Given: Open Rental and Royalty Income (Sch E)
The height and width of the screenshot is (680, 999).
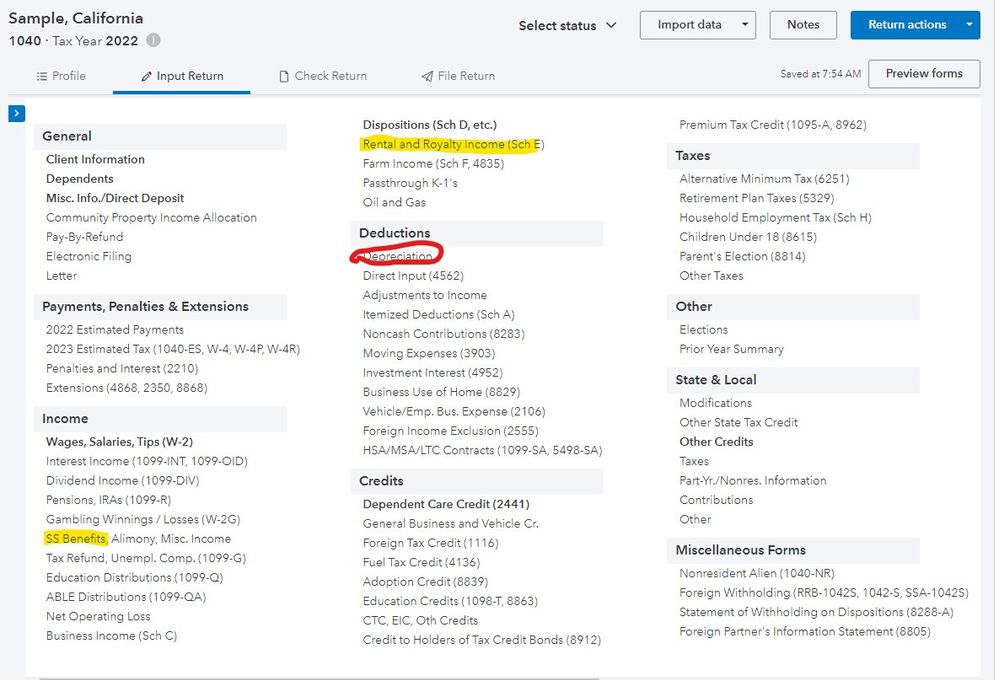Looking at the screenshot, I should [x=453, y=145].
